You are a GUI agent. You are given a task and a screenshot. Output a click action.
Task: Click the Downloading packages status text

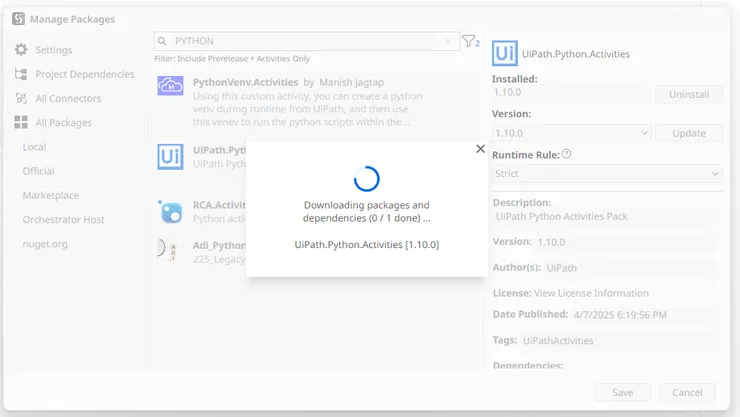367,211
